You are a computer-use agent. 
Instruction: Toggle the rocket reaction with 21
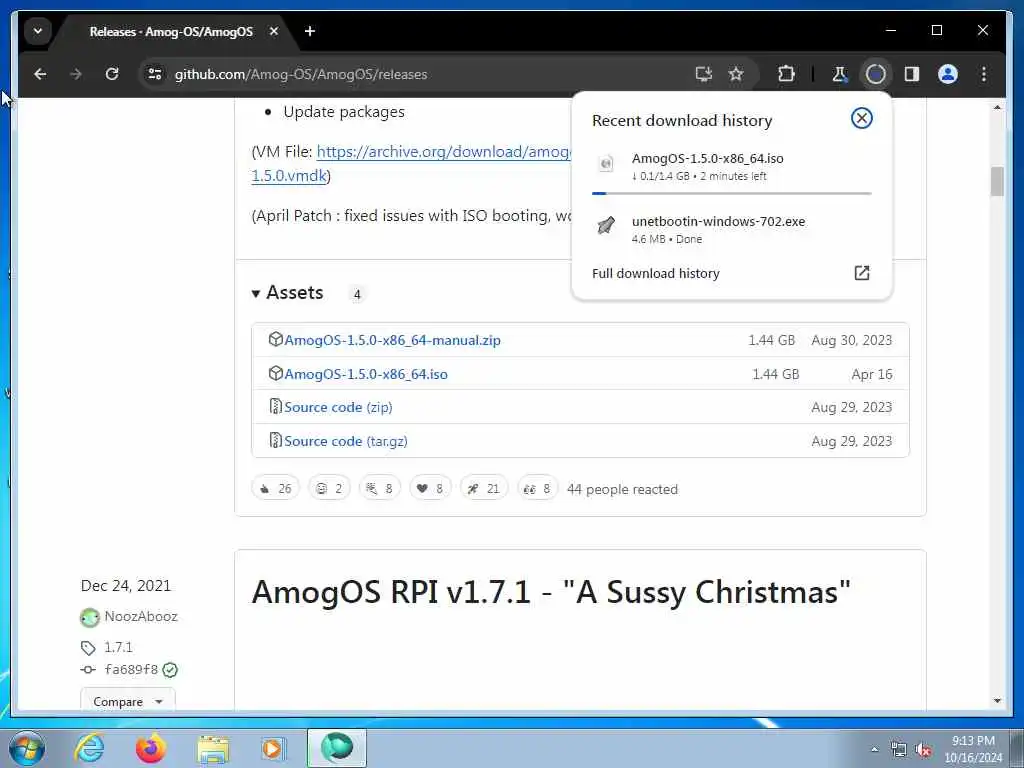(484, 488)
